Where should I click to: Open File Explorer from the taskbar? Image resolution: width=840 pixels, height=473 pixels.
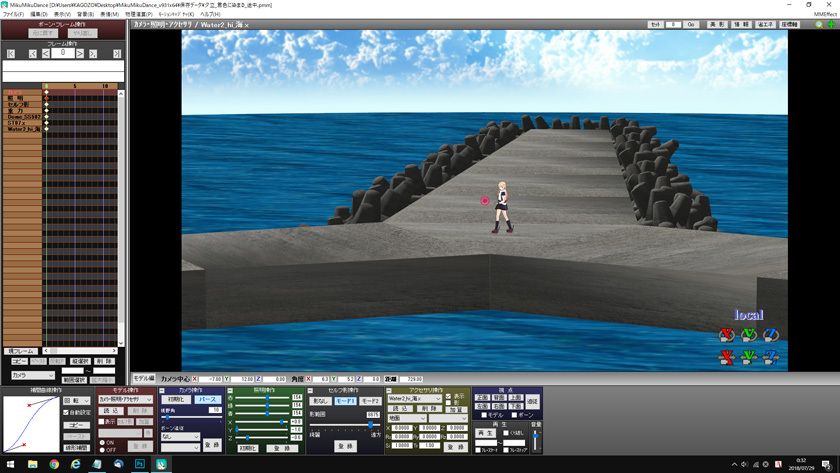(x=33, y=464)
